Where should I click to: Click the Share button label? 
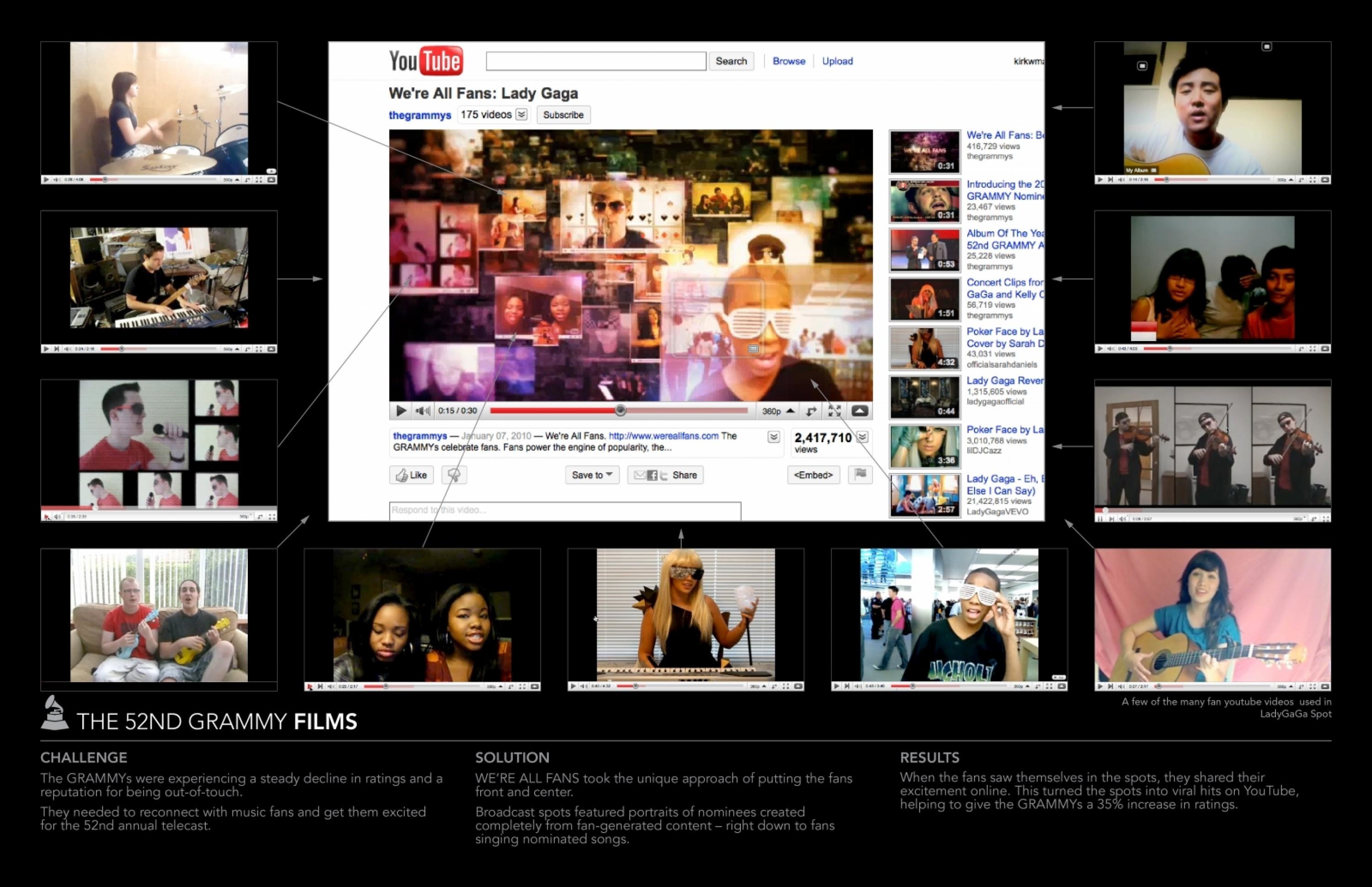684,475
